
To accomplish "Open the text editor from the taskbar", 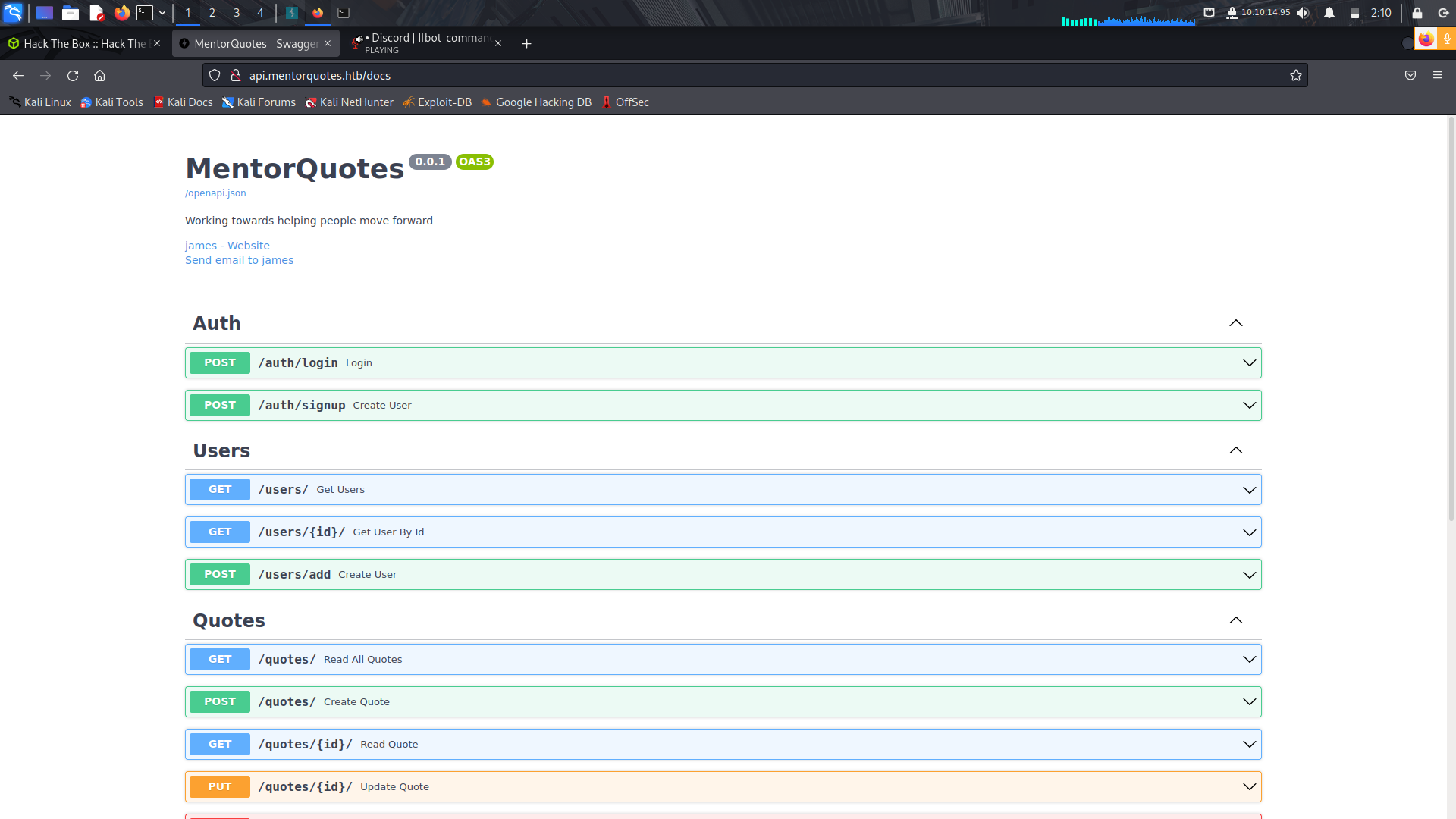I will click(96, 13).
